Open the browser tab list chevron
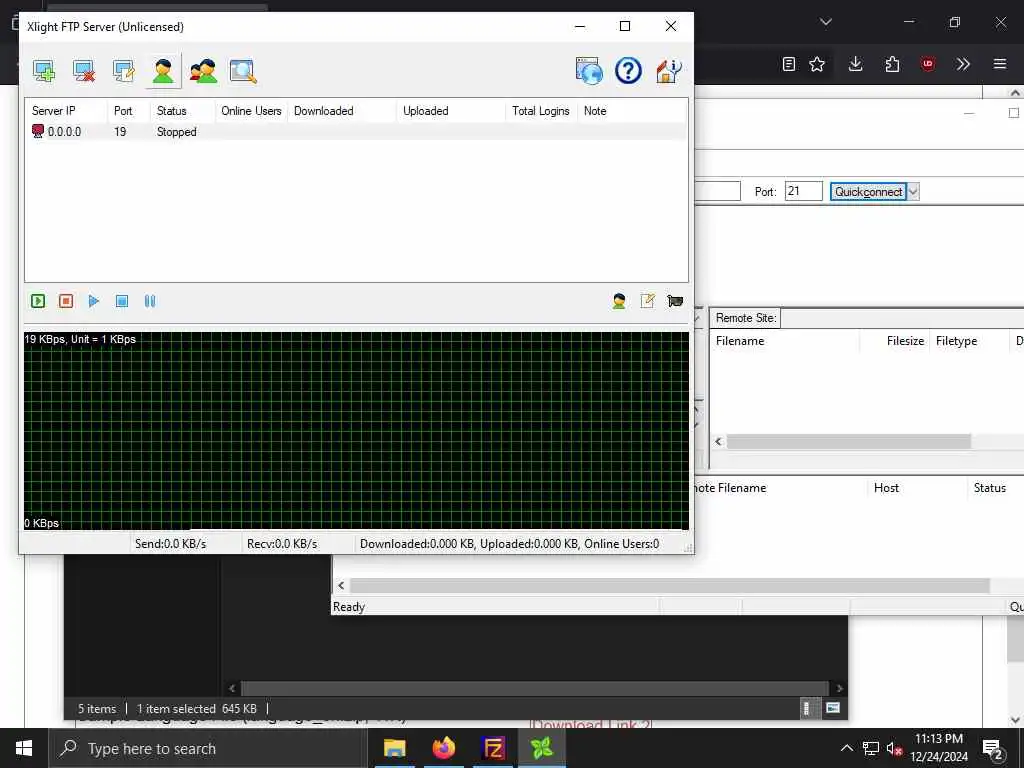This screenshot has height=768, width=1024. pos(826,22)
